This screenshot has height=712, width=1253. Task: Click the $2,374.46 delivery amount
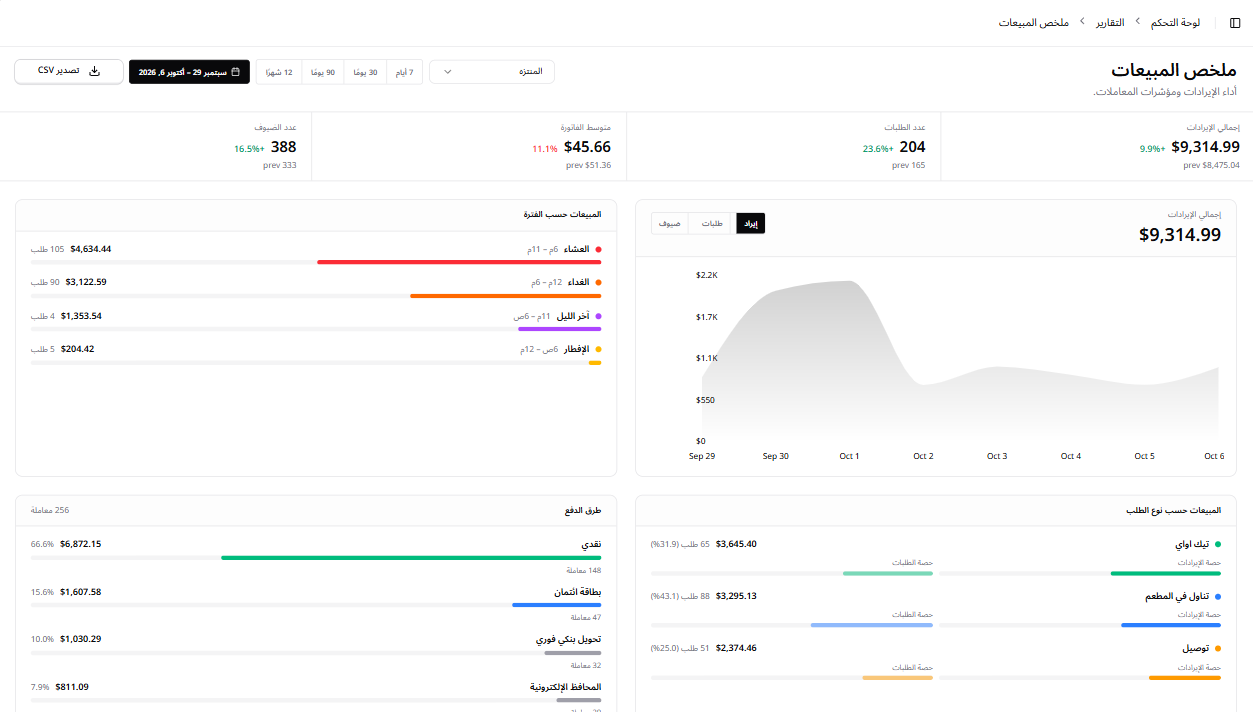click(x=736, y=648)
